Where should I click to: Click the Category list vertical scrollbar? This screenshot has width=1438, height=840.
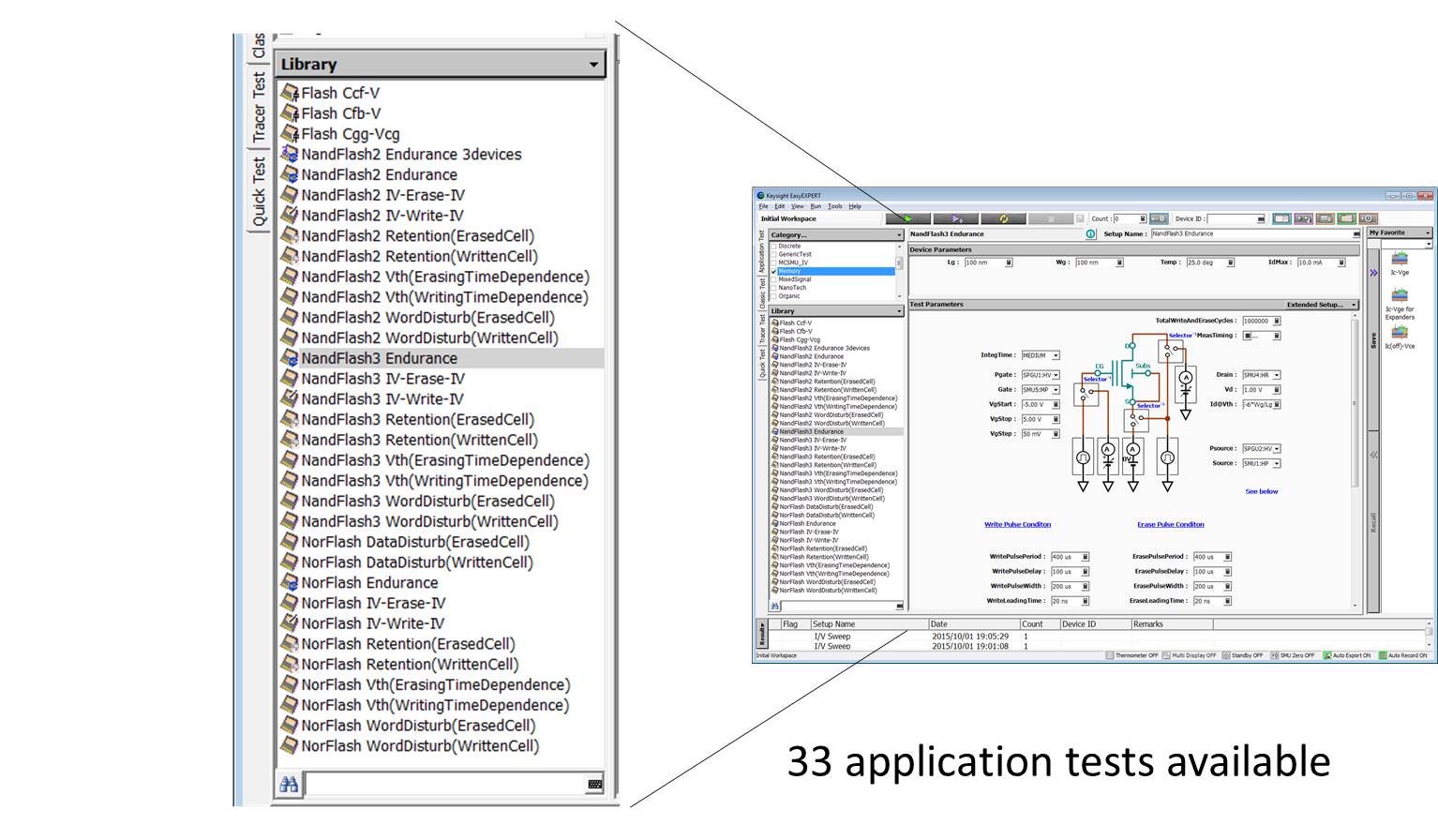(x=899, y=271)
